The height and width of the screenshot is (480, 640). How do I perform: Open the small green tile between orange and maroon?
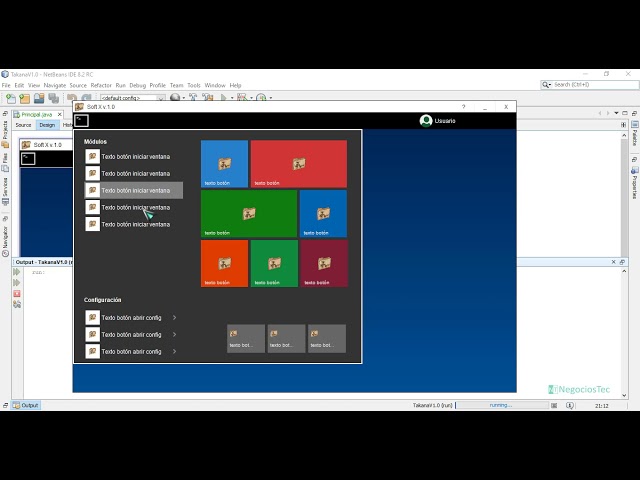click(274, 263)
